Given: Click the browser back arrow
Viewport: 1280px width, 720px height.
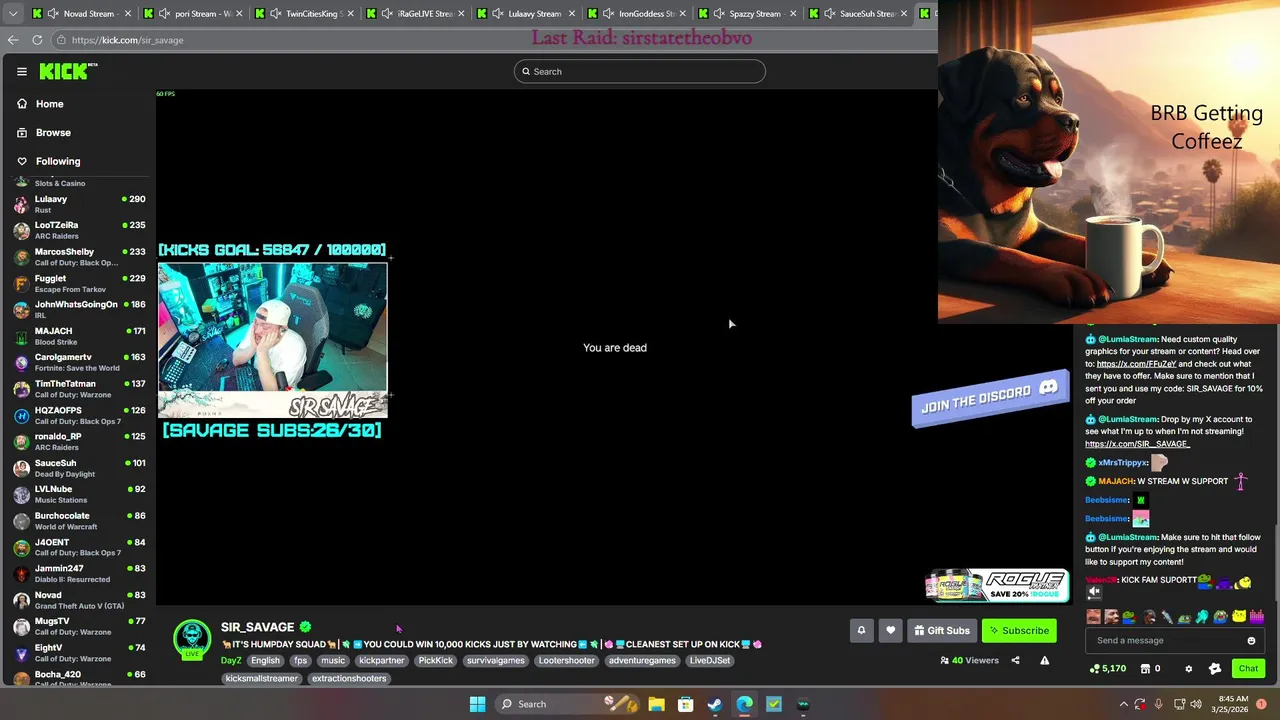Looking at the screenshot, I should [x=13, y=40].
